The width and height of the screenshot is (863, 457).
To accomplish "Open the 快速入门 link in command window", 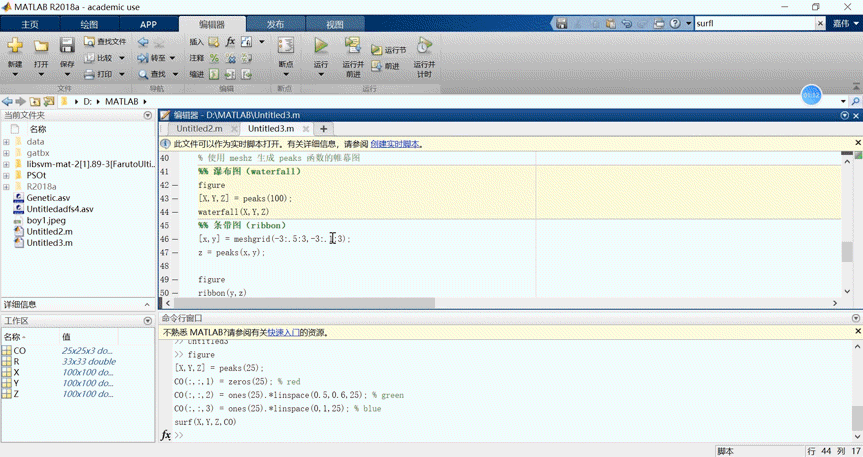I will [x=283, y=333].
